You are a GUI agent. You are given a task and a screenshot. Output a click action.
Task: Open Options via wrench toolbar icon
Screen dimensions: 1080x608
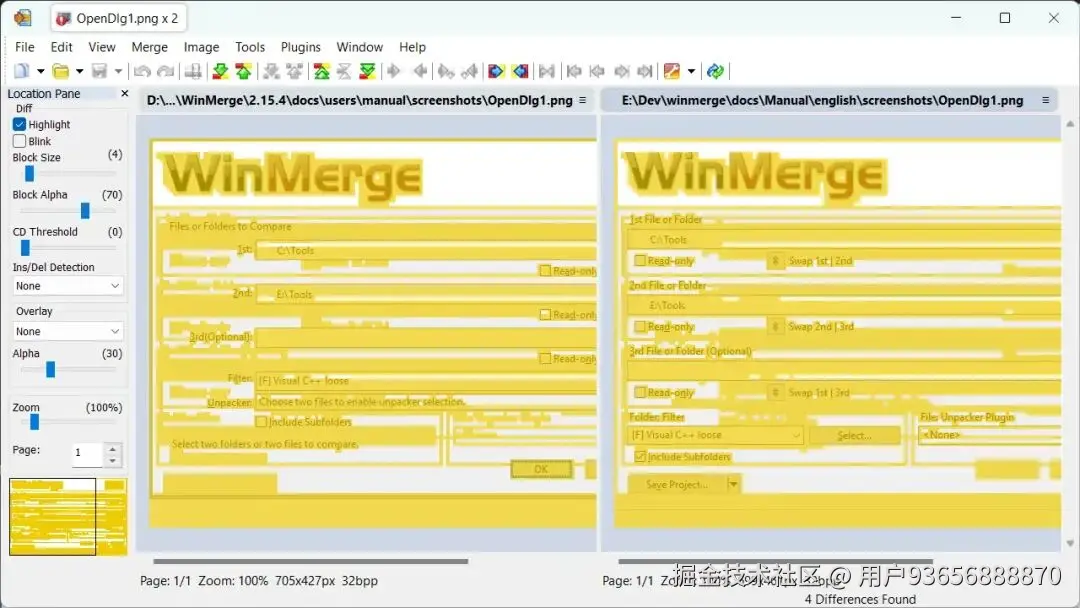(672, 71)
